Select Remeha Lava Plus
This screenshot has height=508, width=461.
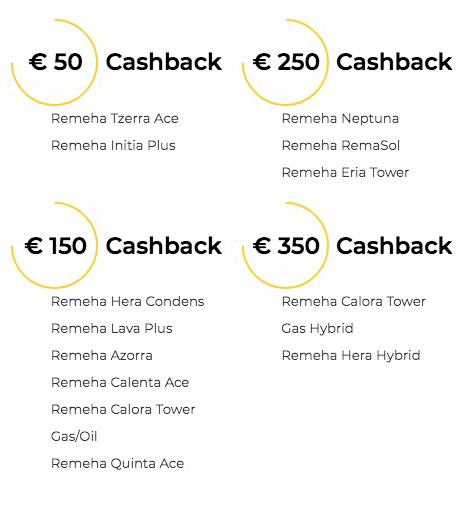click(x=112, y=329)
